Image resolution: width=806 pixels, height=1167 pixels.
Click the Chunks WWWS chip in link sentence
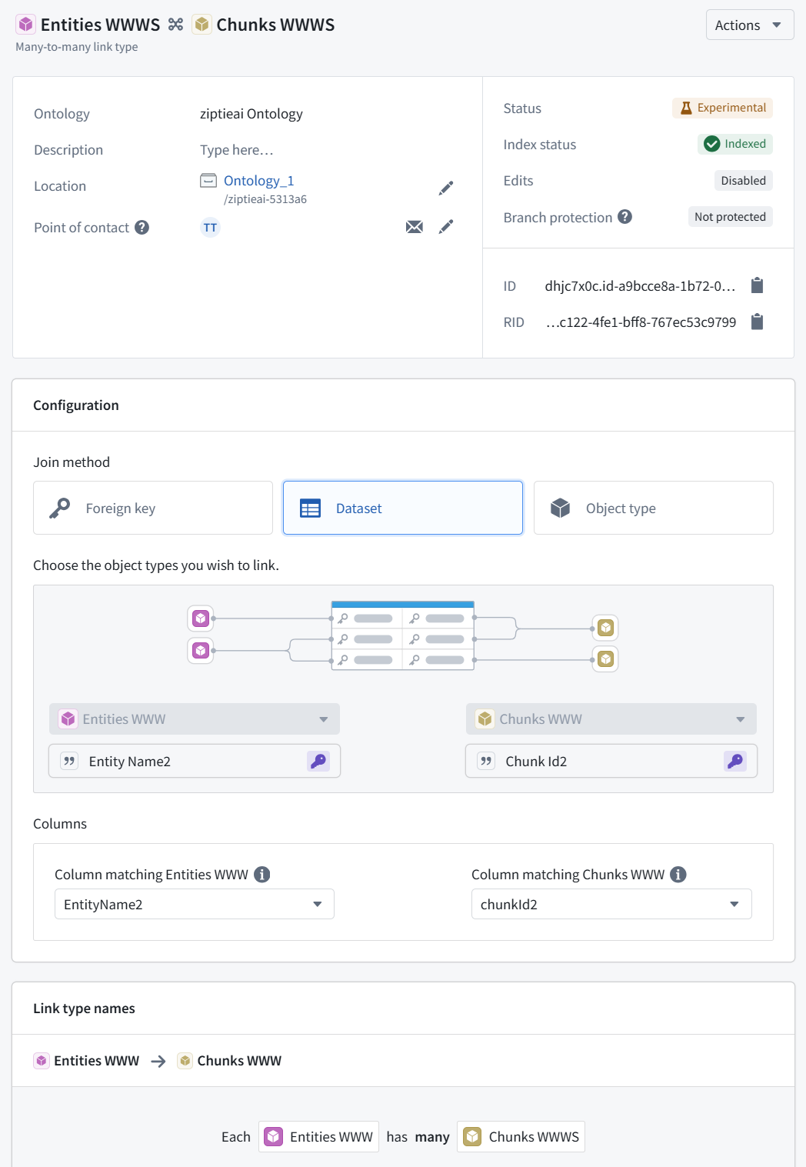click(x=521, y=1136)
